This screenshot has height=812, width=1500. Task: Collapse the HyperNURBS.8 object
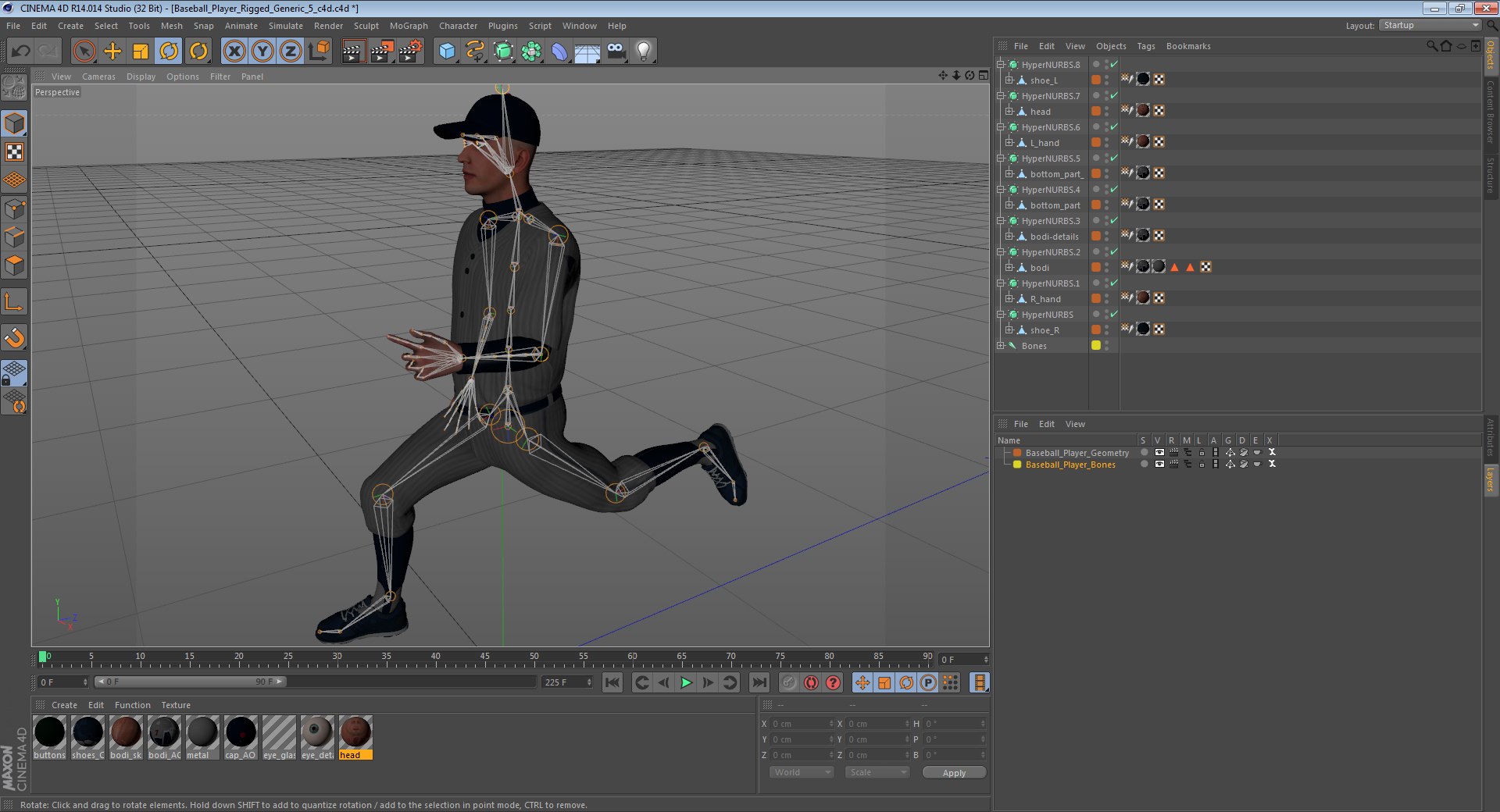[x=1000, y=64]
